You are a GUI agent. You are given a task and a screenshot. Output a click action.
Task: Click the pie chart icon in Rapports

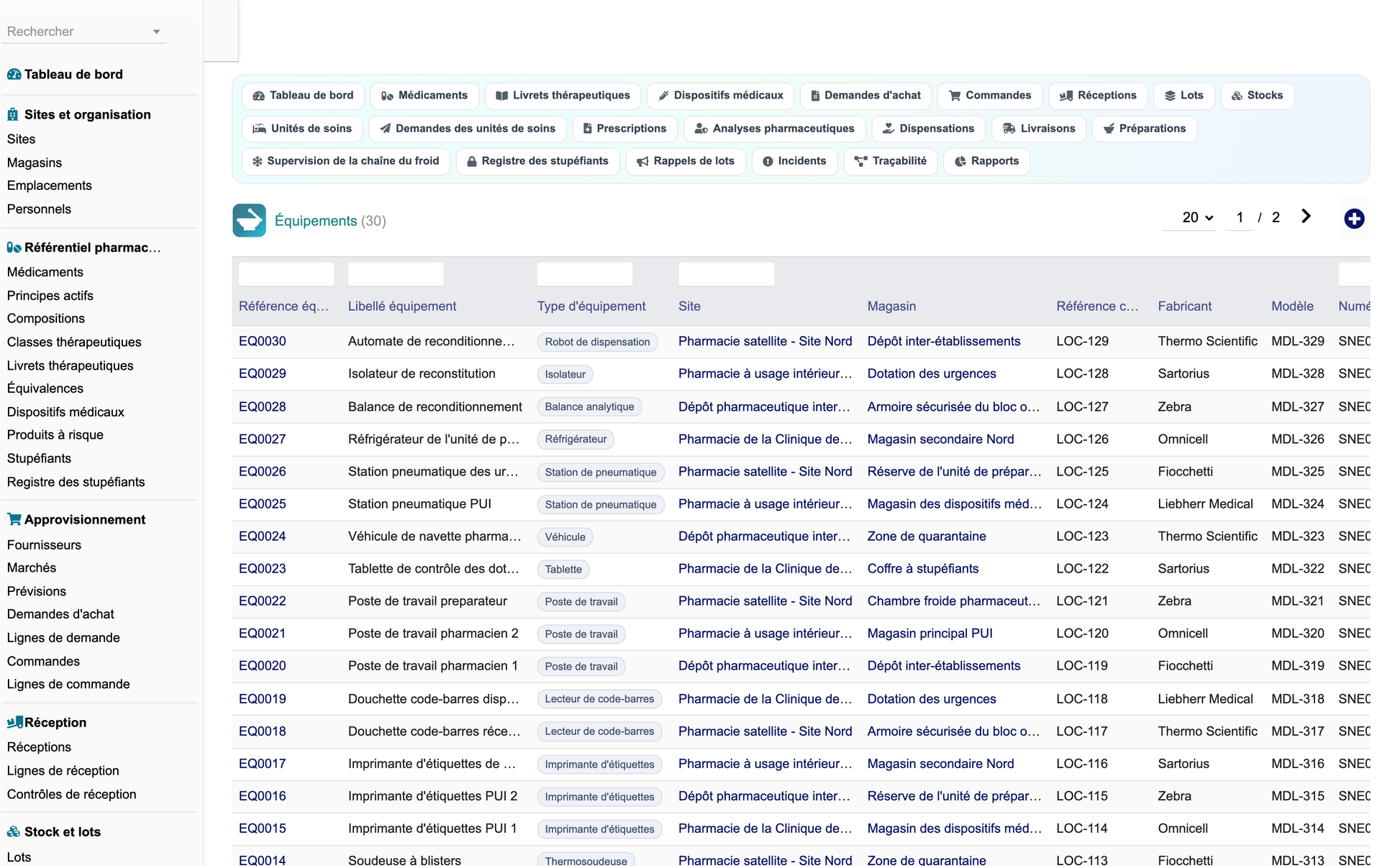[x=960, y=161]
